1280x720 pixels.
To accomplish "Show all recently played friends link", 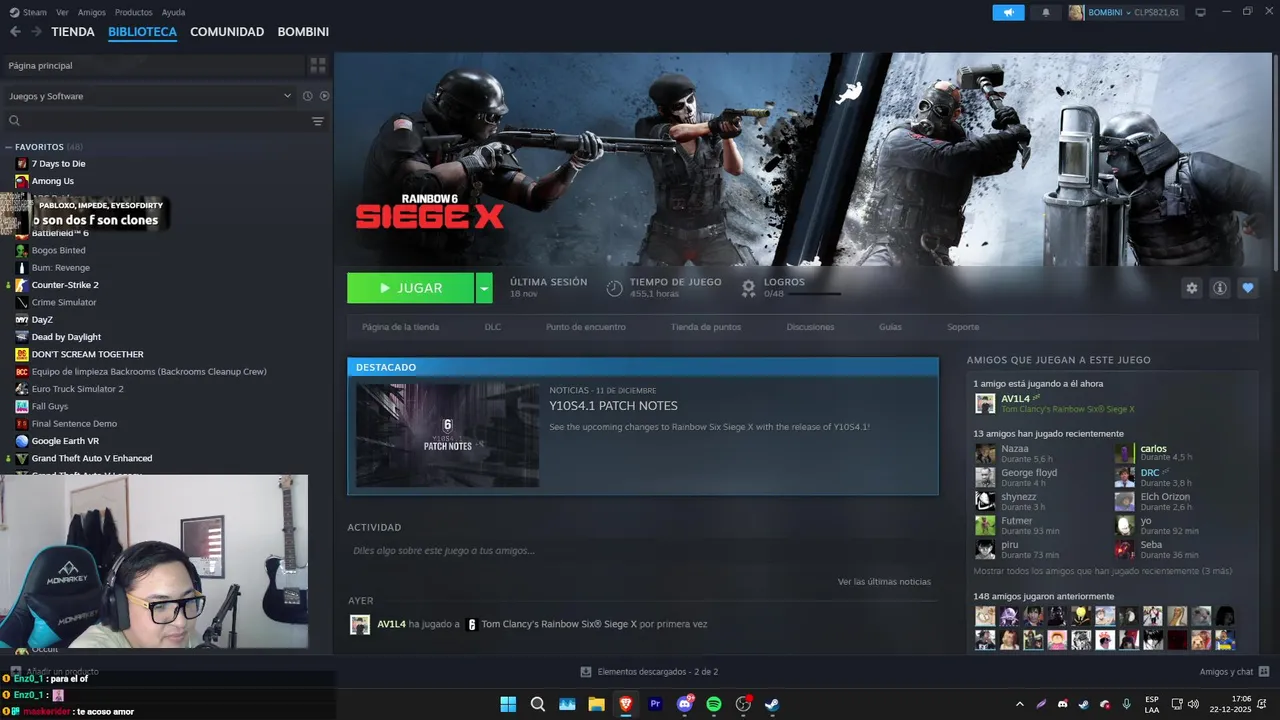I will point(1103,571).
